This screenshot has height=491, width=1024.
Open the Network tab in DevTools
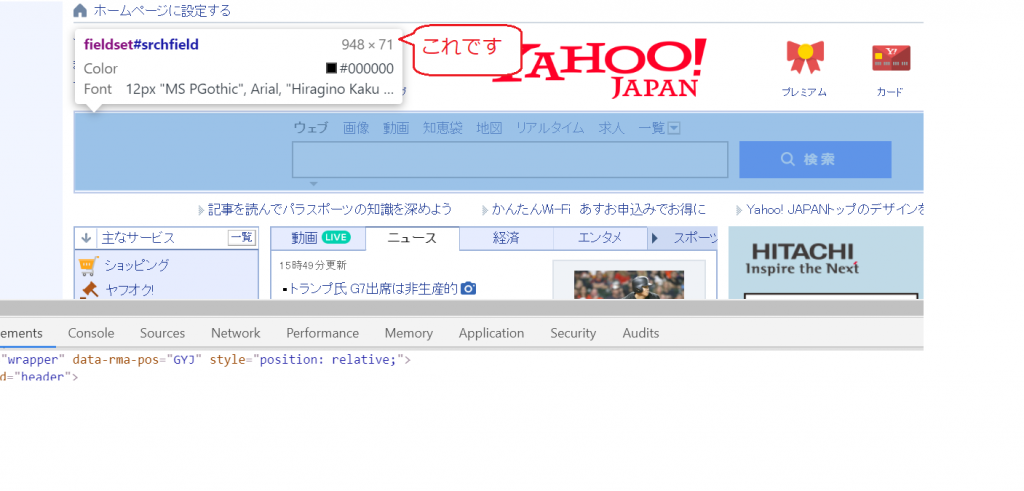(235, 333)
